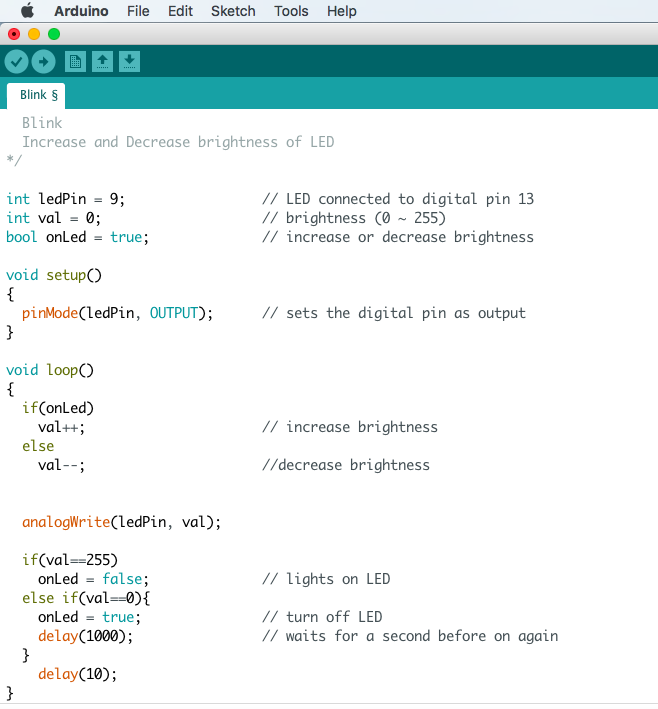Close the window with the red button
This screenshot has width=658, height=709.
pyautogui.click(x=14, y=34)
